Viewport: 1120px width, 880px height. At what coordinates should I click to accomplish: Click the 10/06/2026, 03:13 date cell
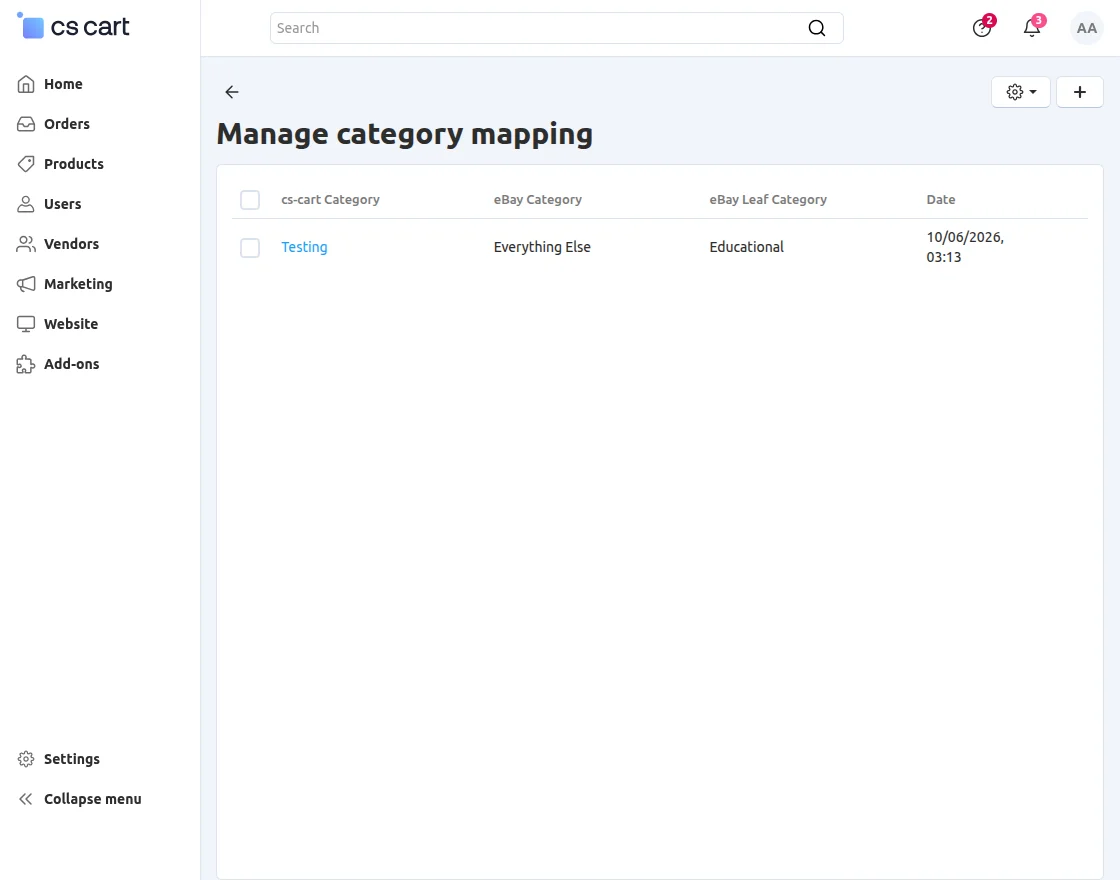tap(965, 247)
